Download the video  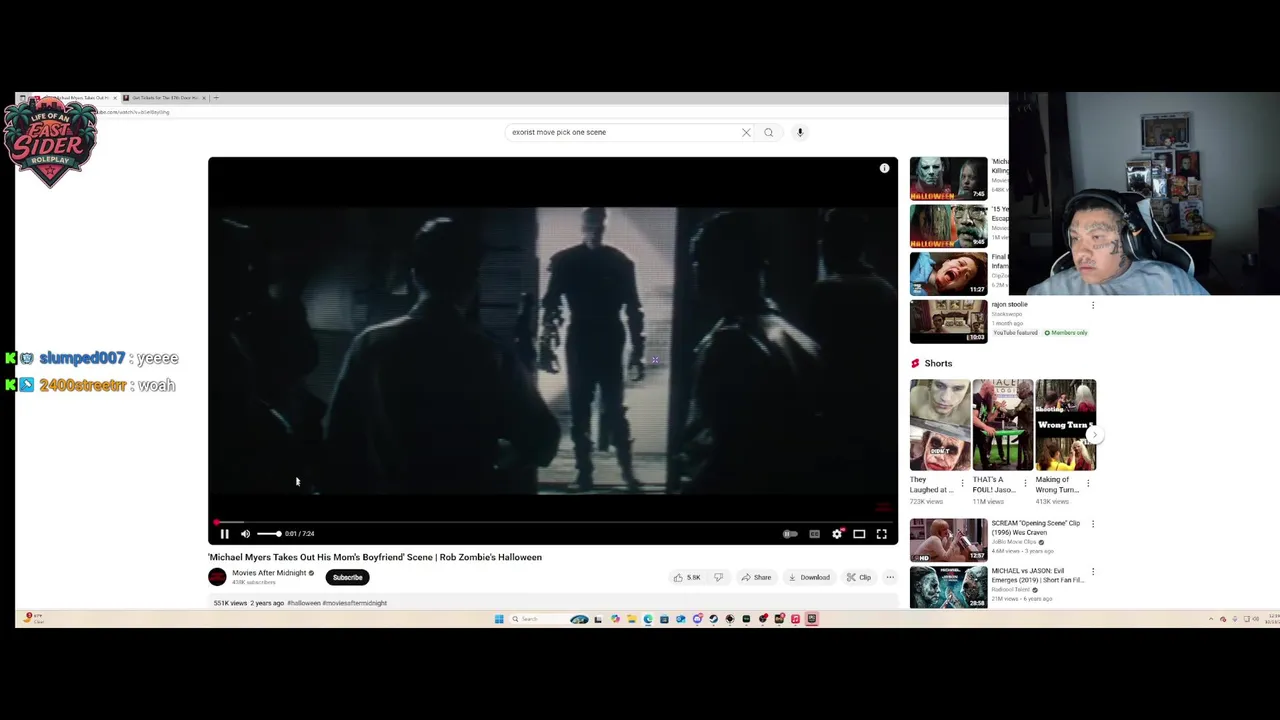(809, 577)
